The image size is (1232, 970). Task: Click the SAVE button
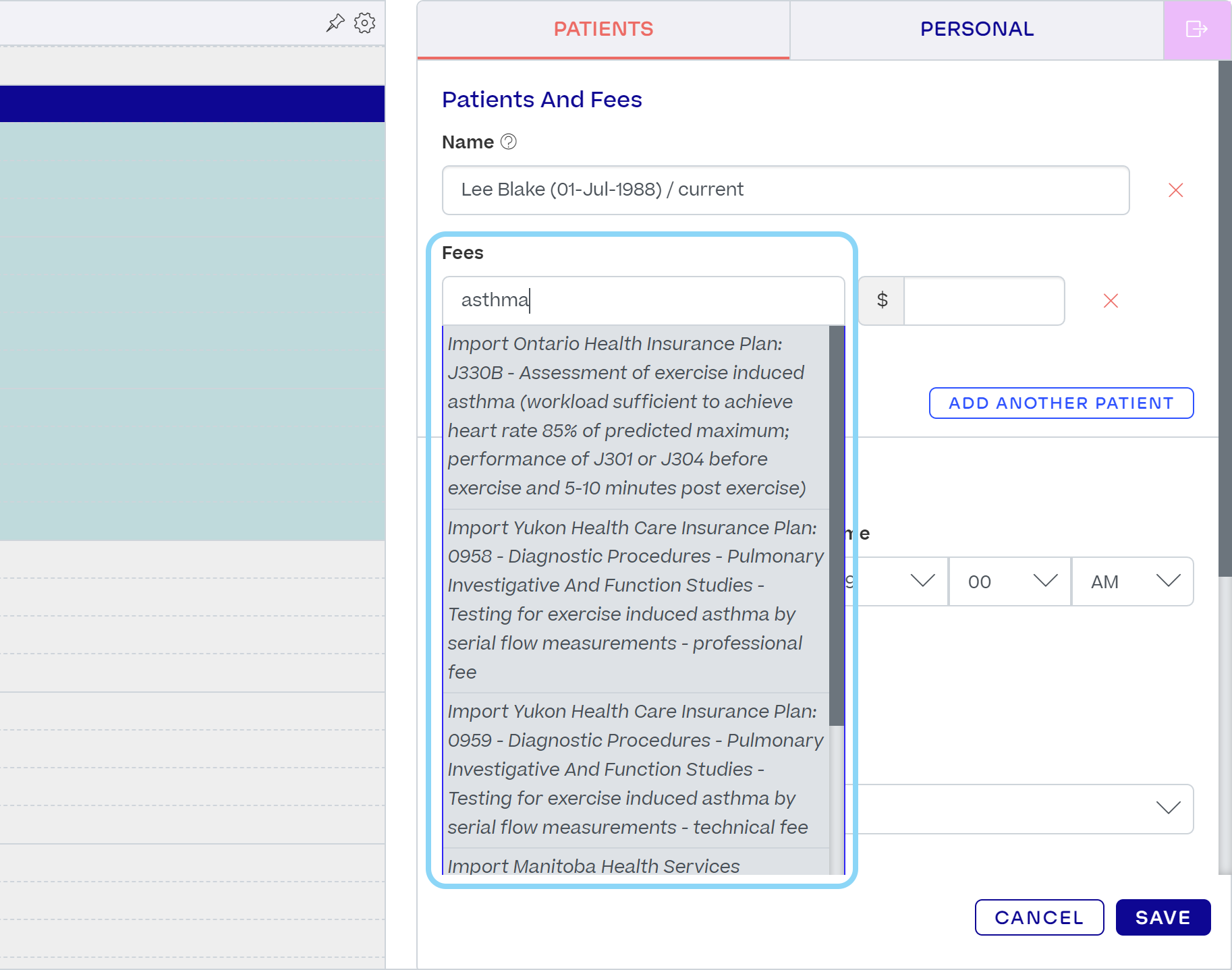(x=1163, y=917)
